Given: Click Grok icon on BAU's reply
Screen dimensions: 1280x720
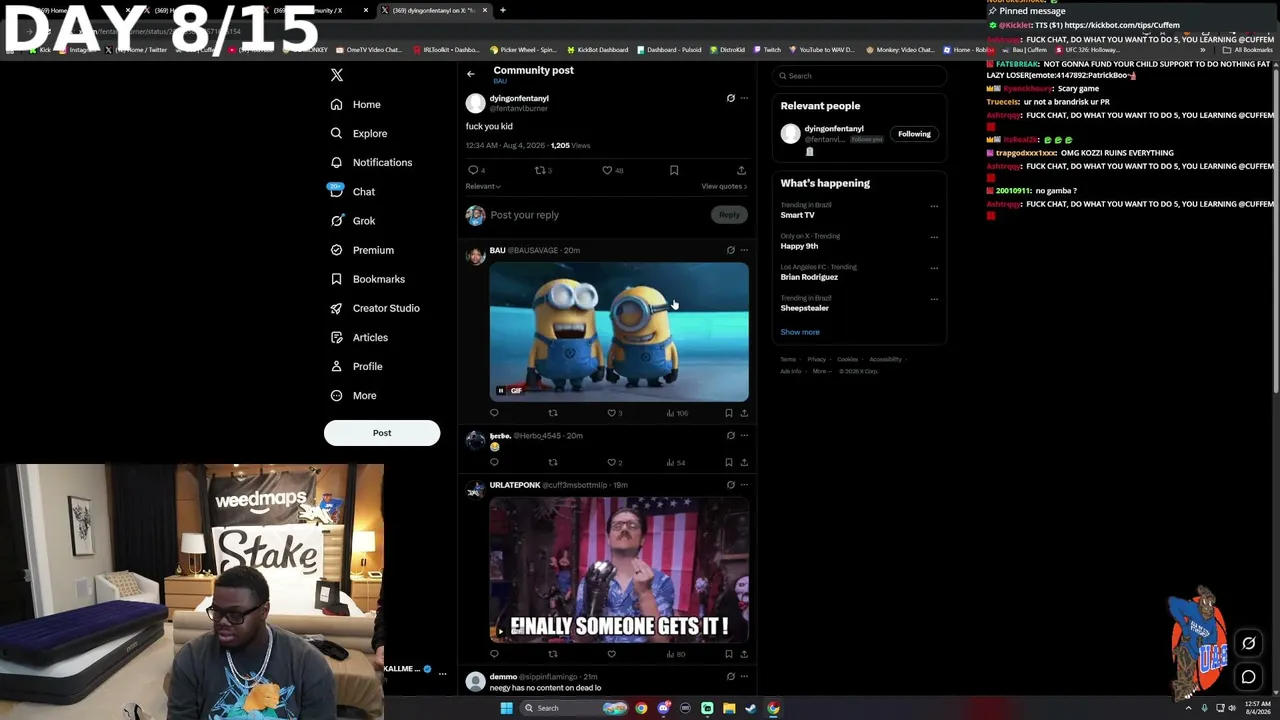Looking at the screenshot, I should pyautogui.click(x=730, y=250).
